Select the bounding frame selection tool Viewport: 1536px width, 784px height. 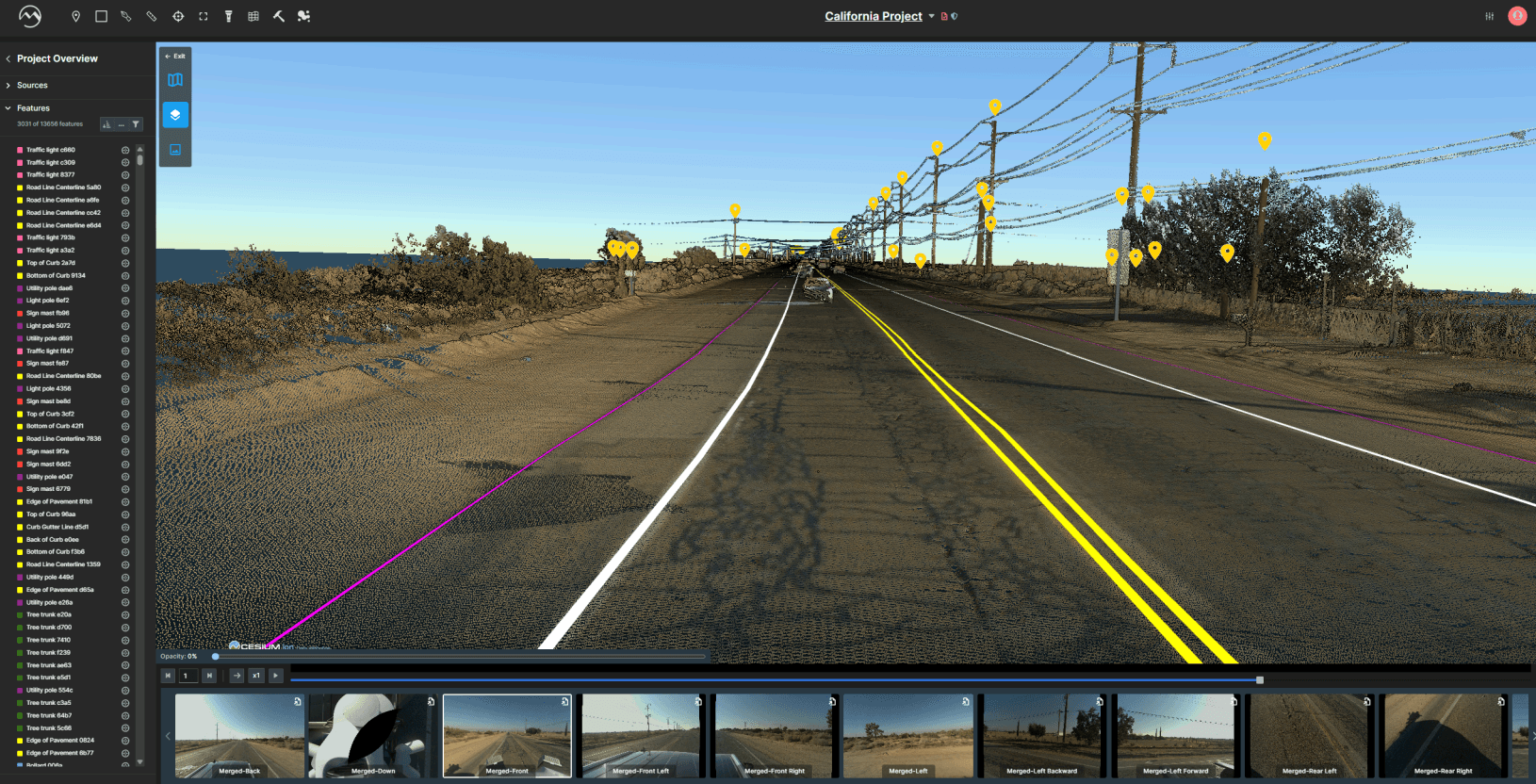coord(203,16)
